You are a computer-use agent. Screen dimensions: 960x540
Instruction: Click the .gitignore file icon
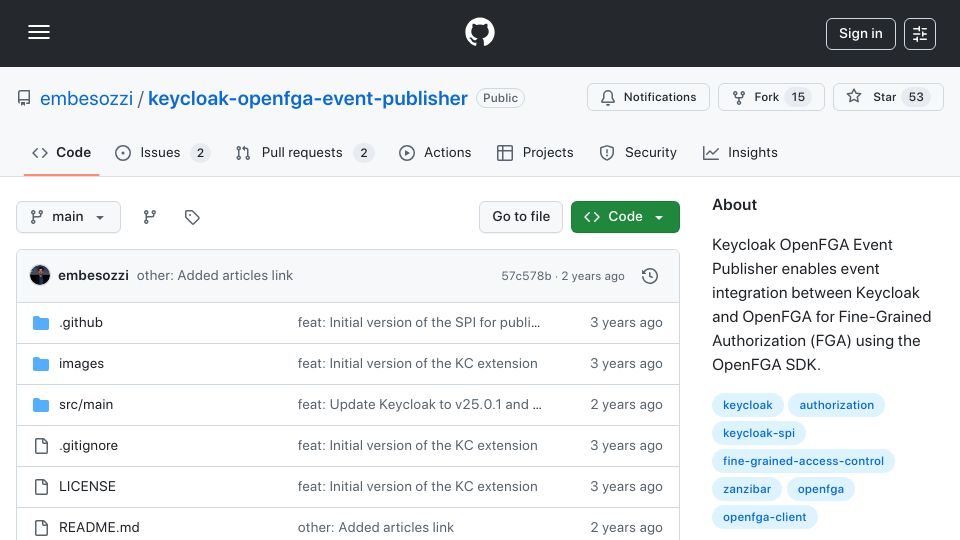tap(41, 446)
